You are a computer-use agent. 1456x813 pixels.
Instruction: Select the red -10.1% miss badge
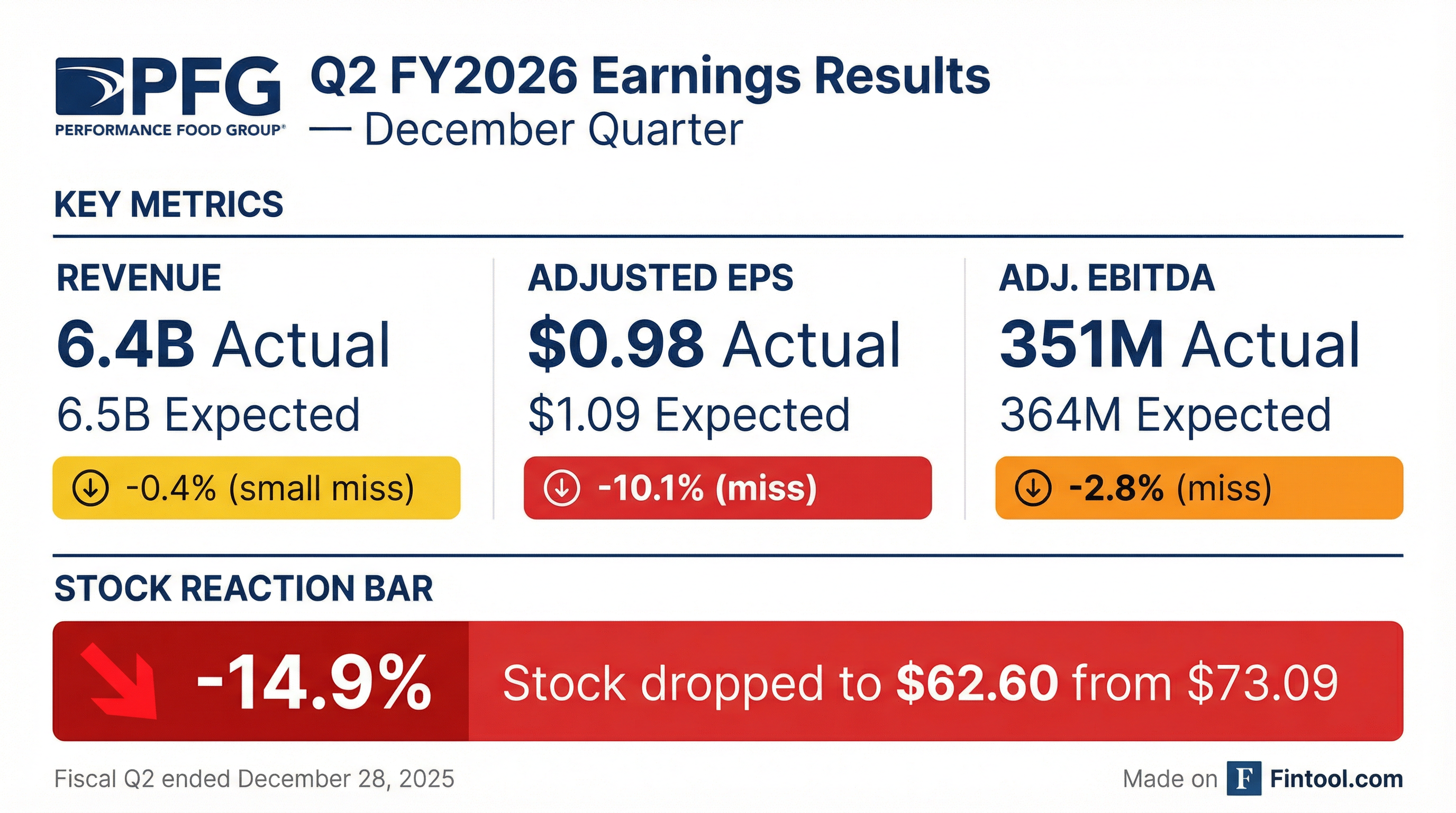click(727, 488)
